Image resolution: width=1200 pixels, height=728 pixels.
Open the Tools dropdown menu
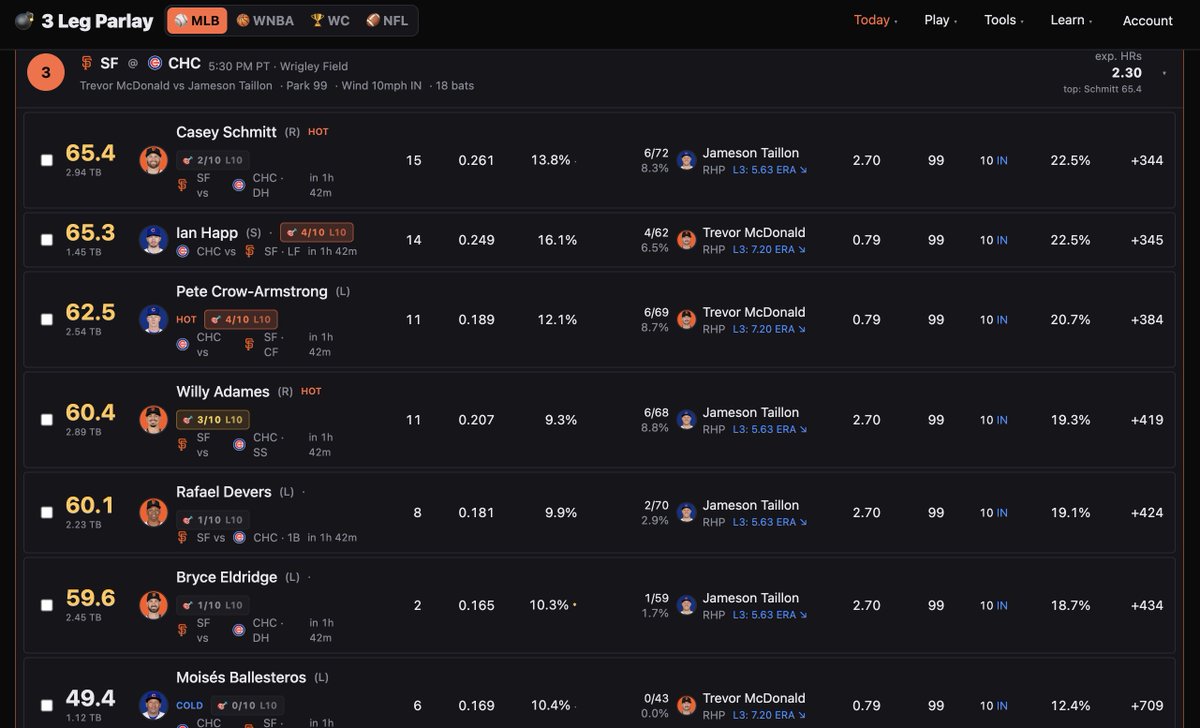(x=1003, y=20)
